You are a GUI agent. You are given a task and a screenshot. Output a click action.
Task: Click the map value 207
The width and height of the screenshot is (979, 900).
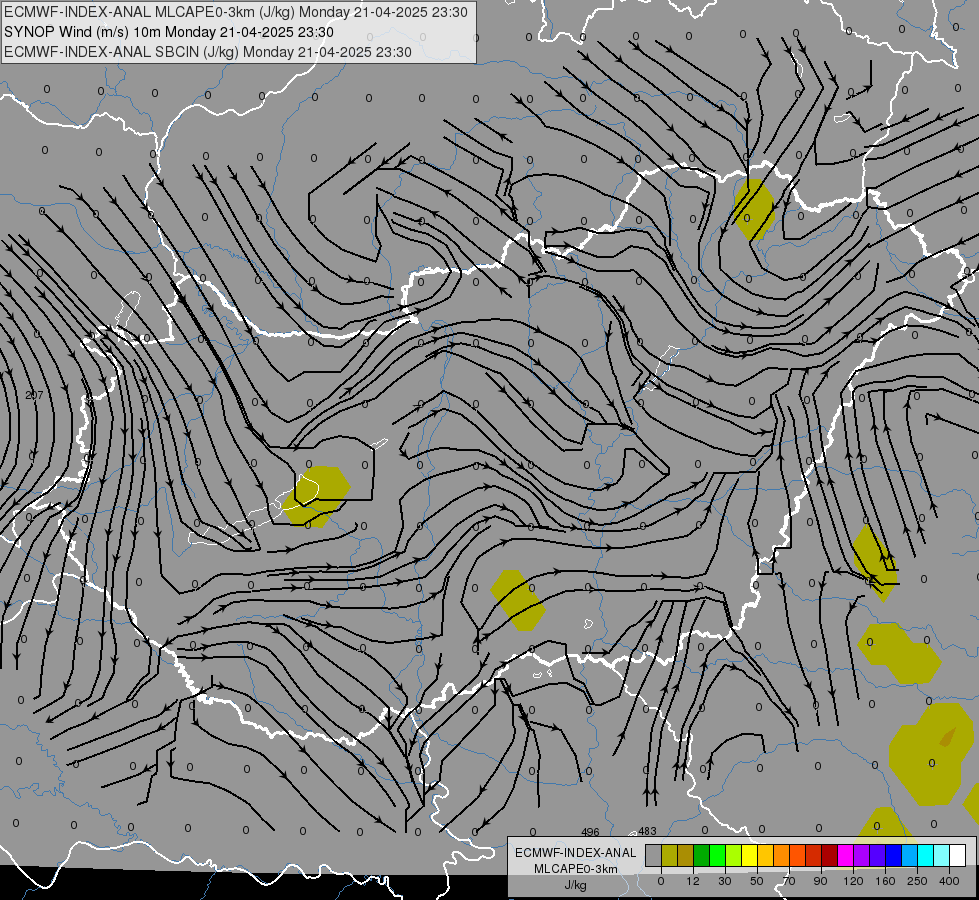click(34, 395)
